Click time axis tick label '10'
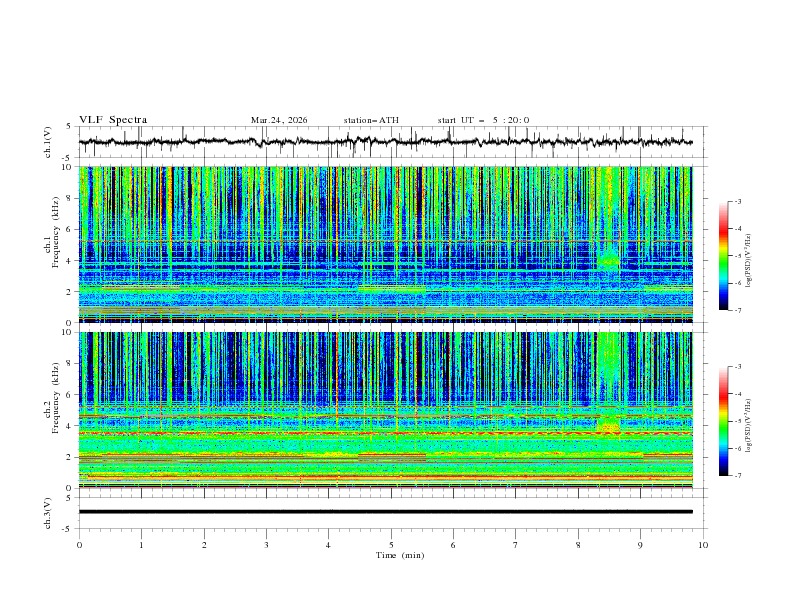This screenshot has width=792, height=612. [x=703, y=545]
